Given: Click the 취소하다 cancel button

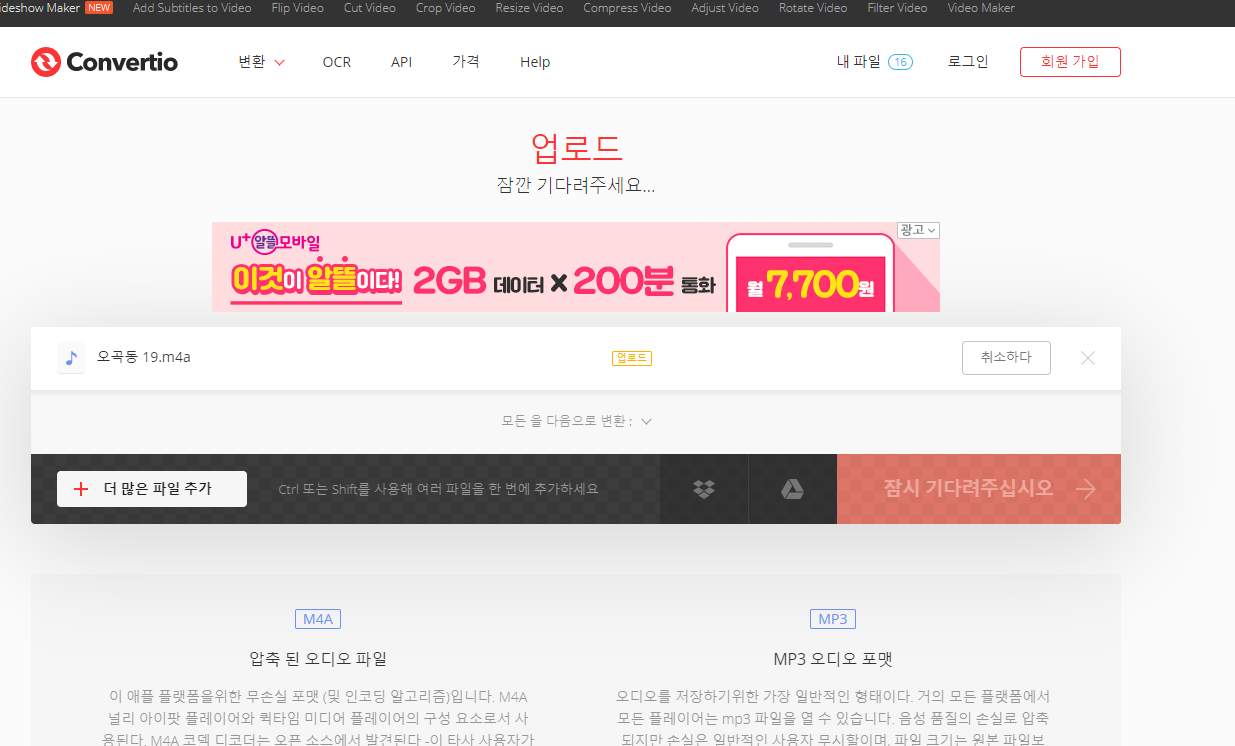Looking at the screenshot, I should click(x=1006, y=358).
